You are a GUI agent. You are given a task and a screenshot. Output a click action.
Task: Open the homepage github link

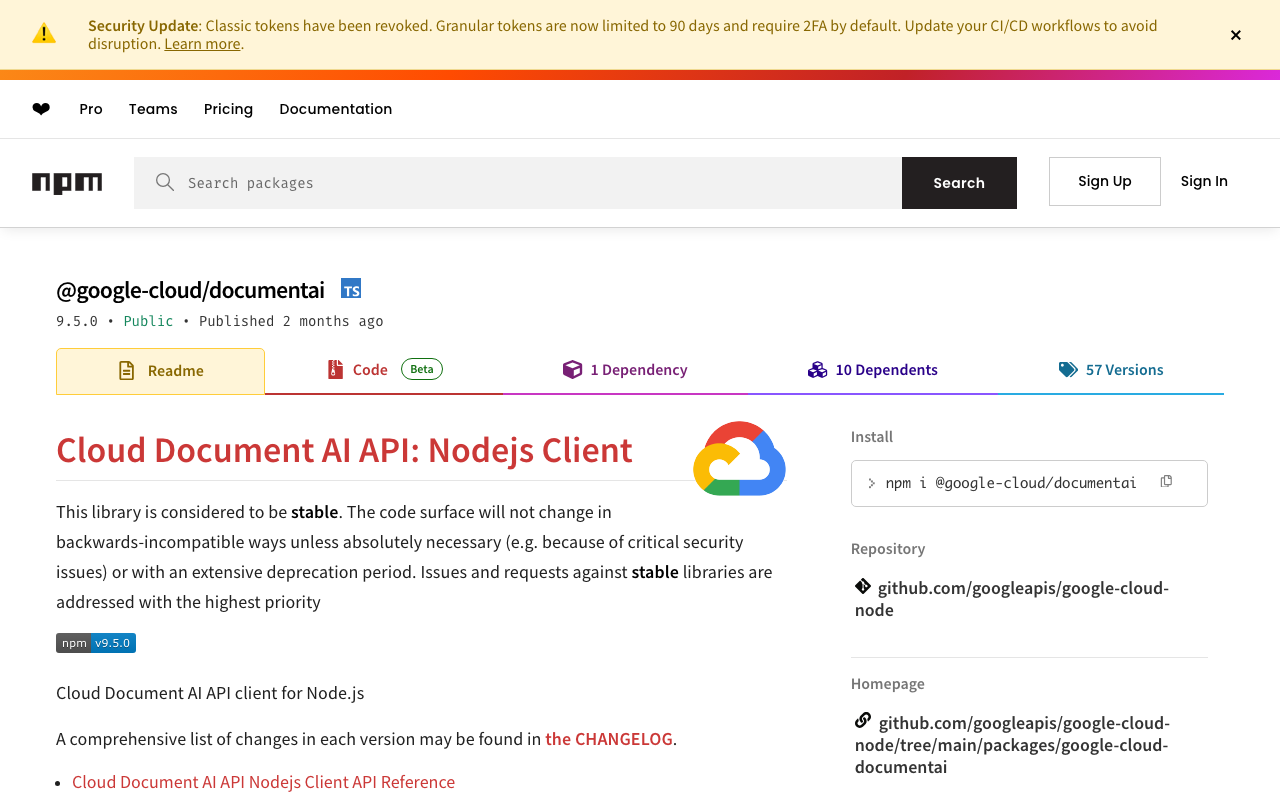point(1012,745)
